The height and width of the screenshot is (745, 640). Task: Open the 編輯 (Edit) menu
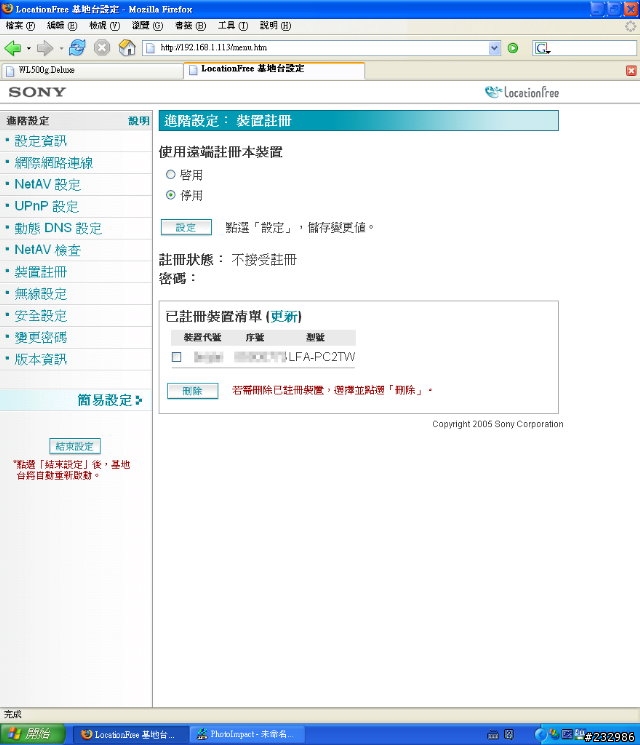click(62, 26)
